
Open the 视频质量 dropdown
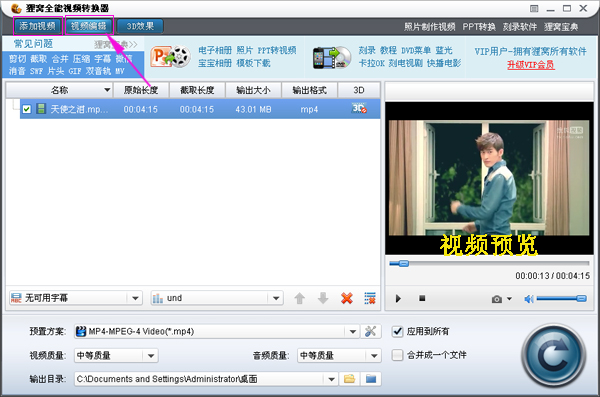click(116, 356)
